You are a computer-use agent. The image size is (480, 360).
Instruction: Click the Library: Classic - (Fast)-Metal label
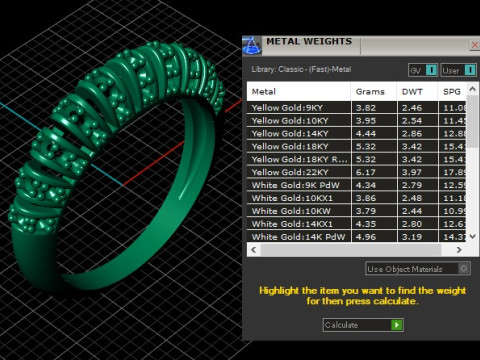[x=301, y=69]
